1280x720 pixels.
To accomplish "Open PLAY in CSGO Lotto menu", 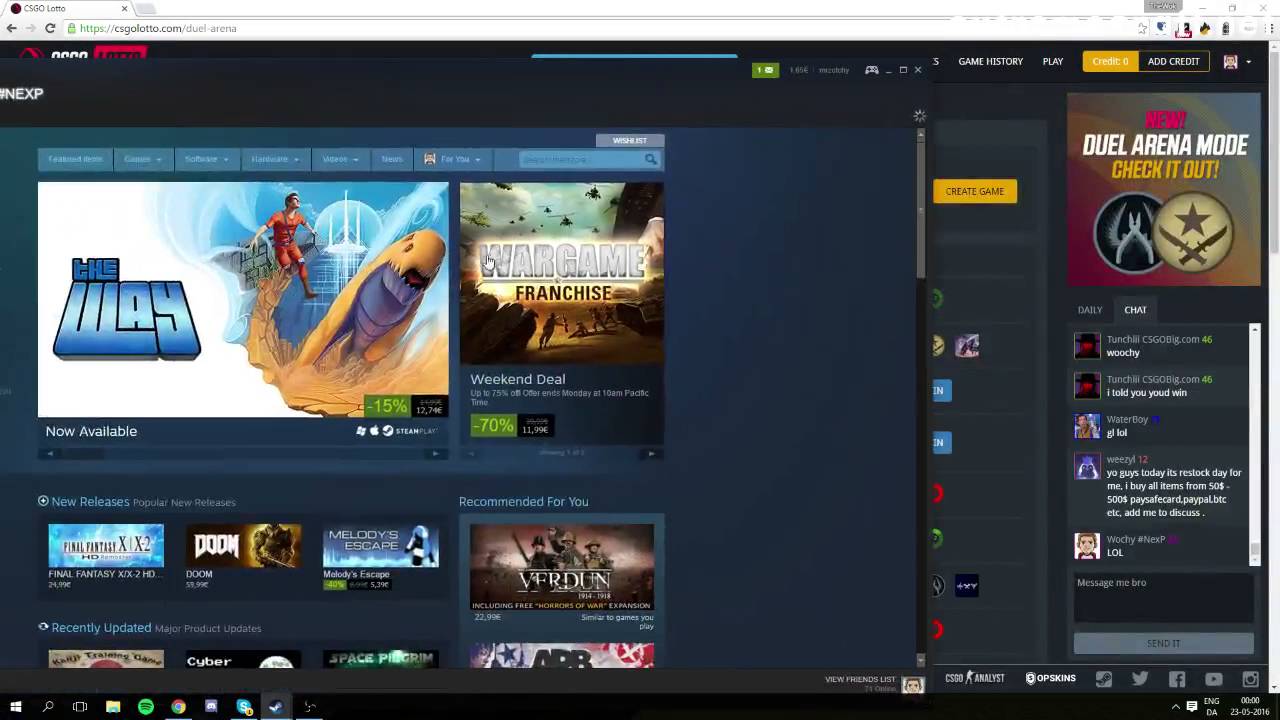I will [1053, 62].
